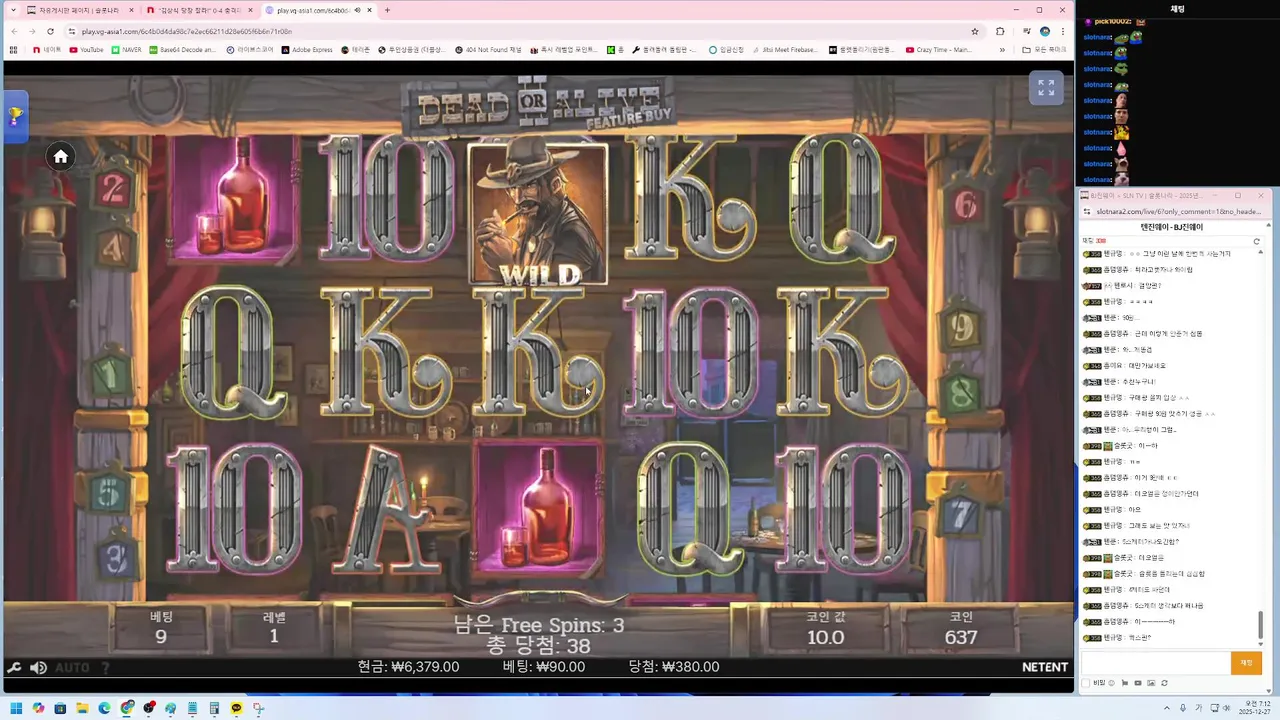Open a new browser tab

(x=388, y=10)
